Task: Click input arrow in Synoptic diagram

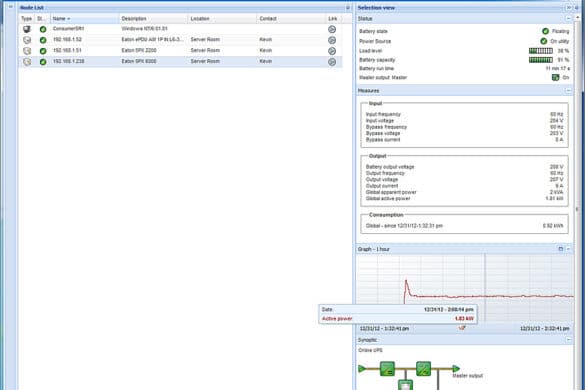Action: click(362, 369)
